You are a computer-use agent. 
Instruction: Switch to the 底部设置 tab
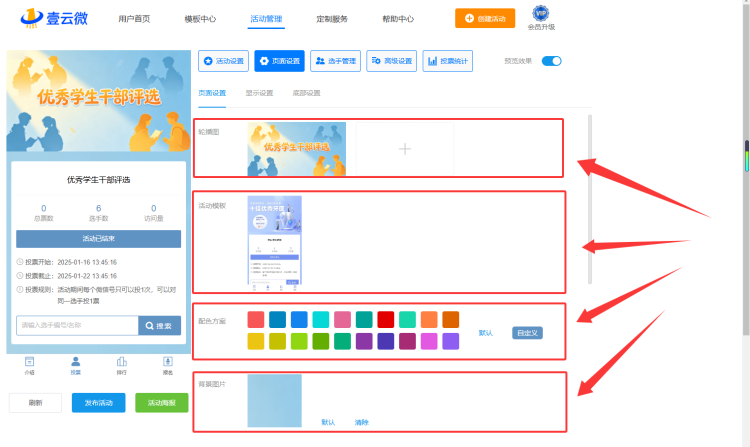tap(307, 93)
